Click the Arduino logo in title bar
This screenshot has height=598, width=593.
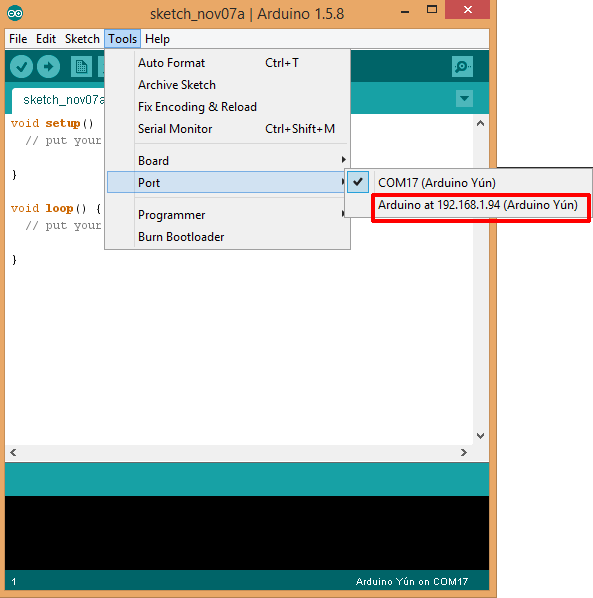(x=15, y=14)
